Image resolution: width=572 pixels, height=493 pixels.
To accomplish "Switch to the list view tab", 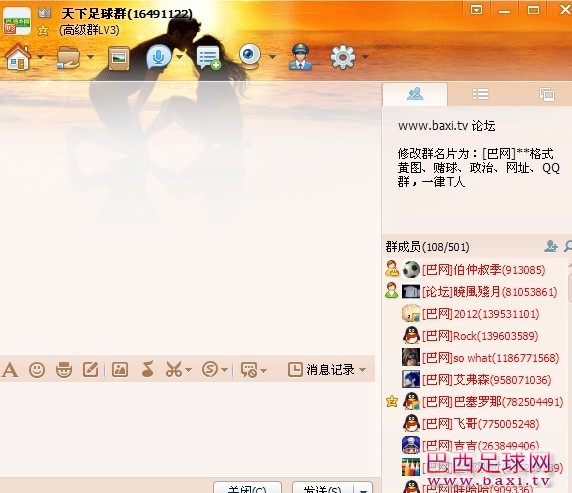I will click(x=480, y=94).
